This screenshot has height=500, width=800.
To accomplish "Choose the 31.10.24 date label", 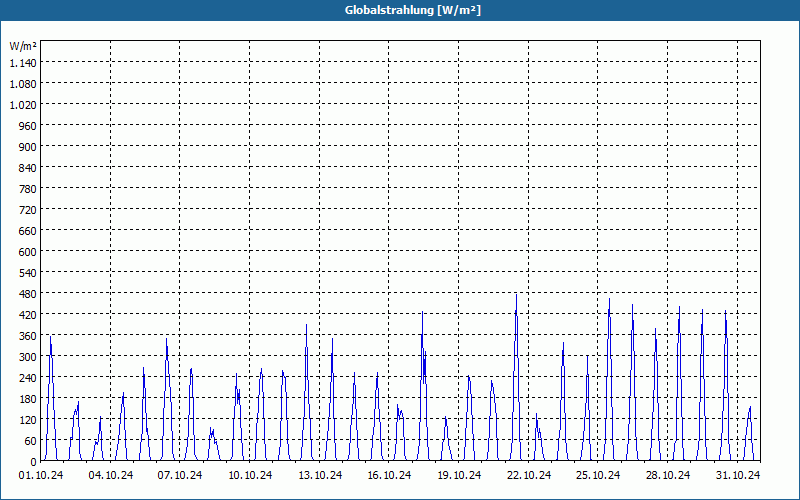I will pos(738,475).
